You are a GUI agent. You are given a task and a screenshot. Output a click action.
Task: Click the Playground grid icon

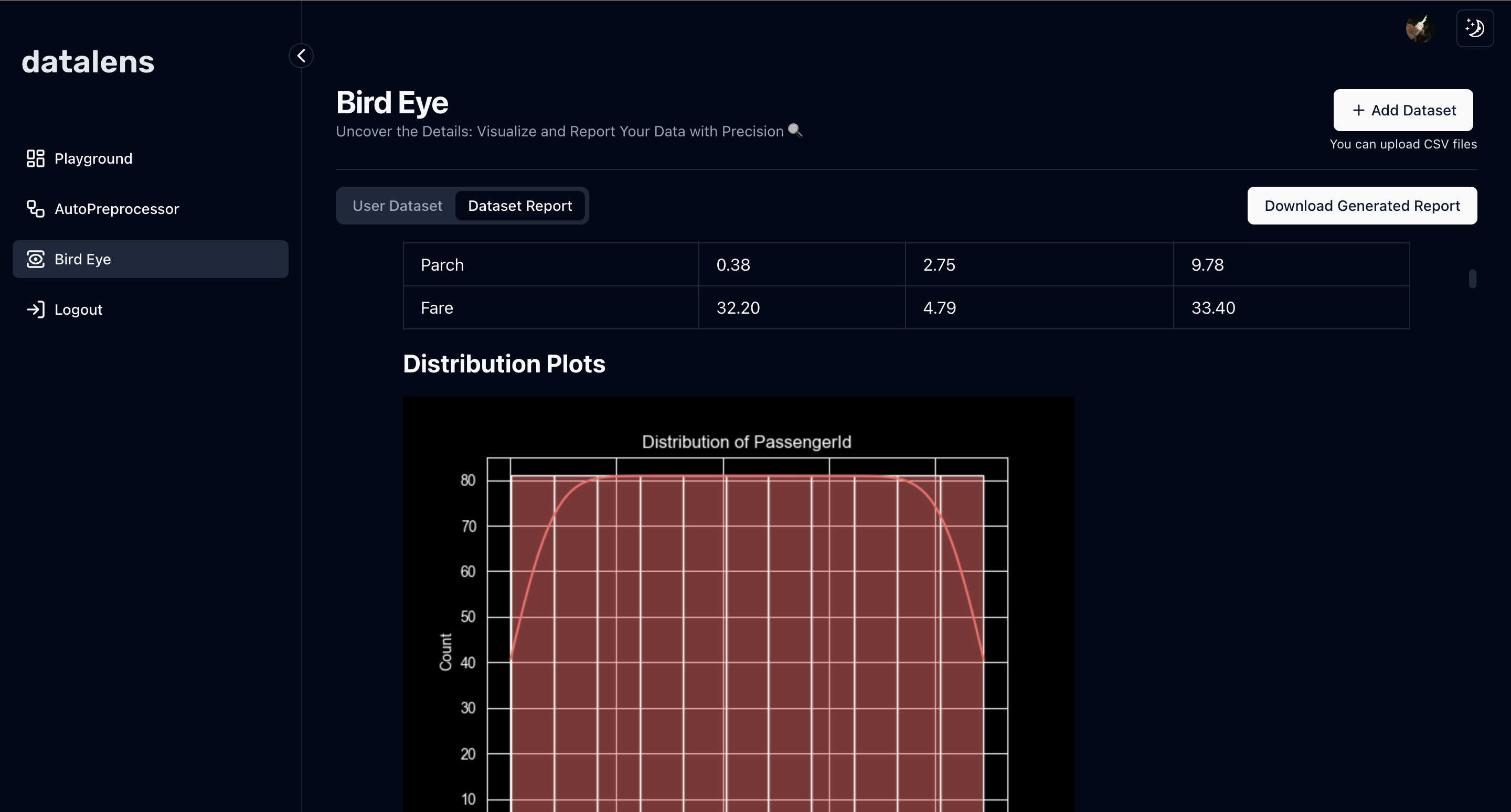click(x=35, y=158)
